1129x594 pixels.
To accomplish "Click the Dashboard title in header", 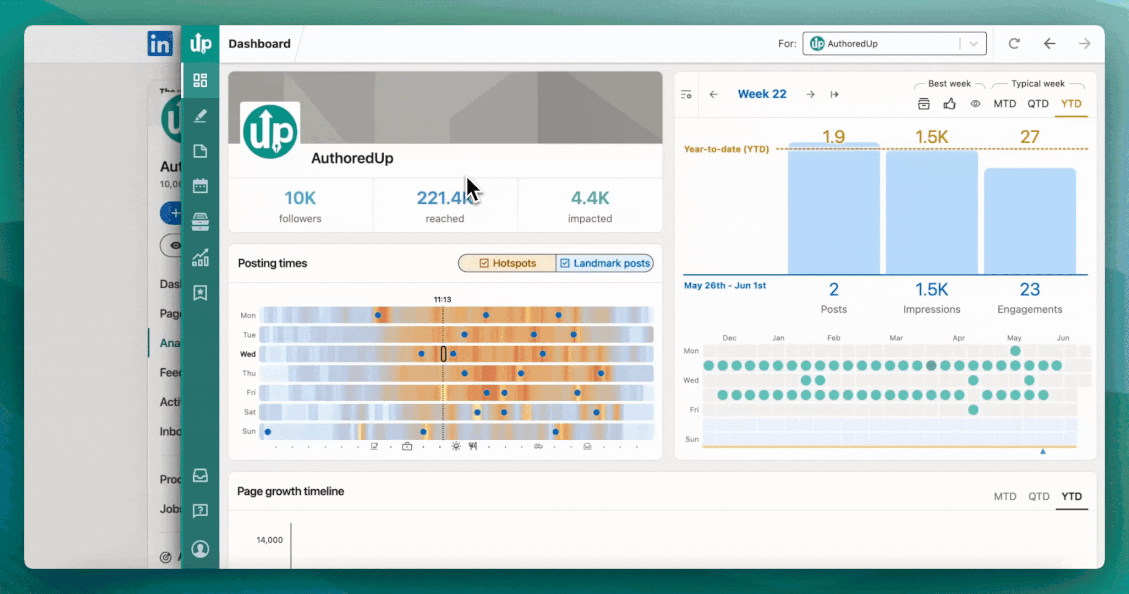I will coord(259,44).
